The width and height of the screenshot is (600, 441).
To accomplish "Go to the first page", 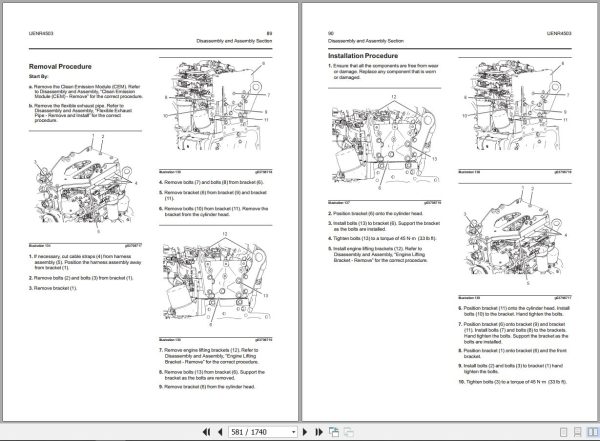I will [206, 432].
